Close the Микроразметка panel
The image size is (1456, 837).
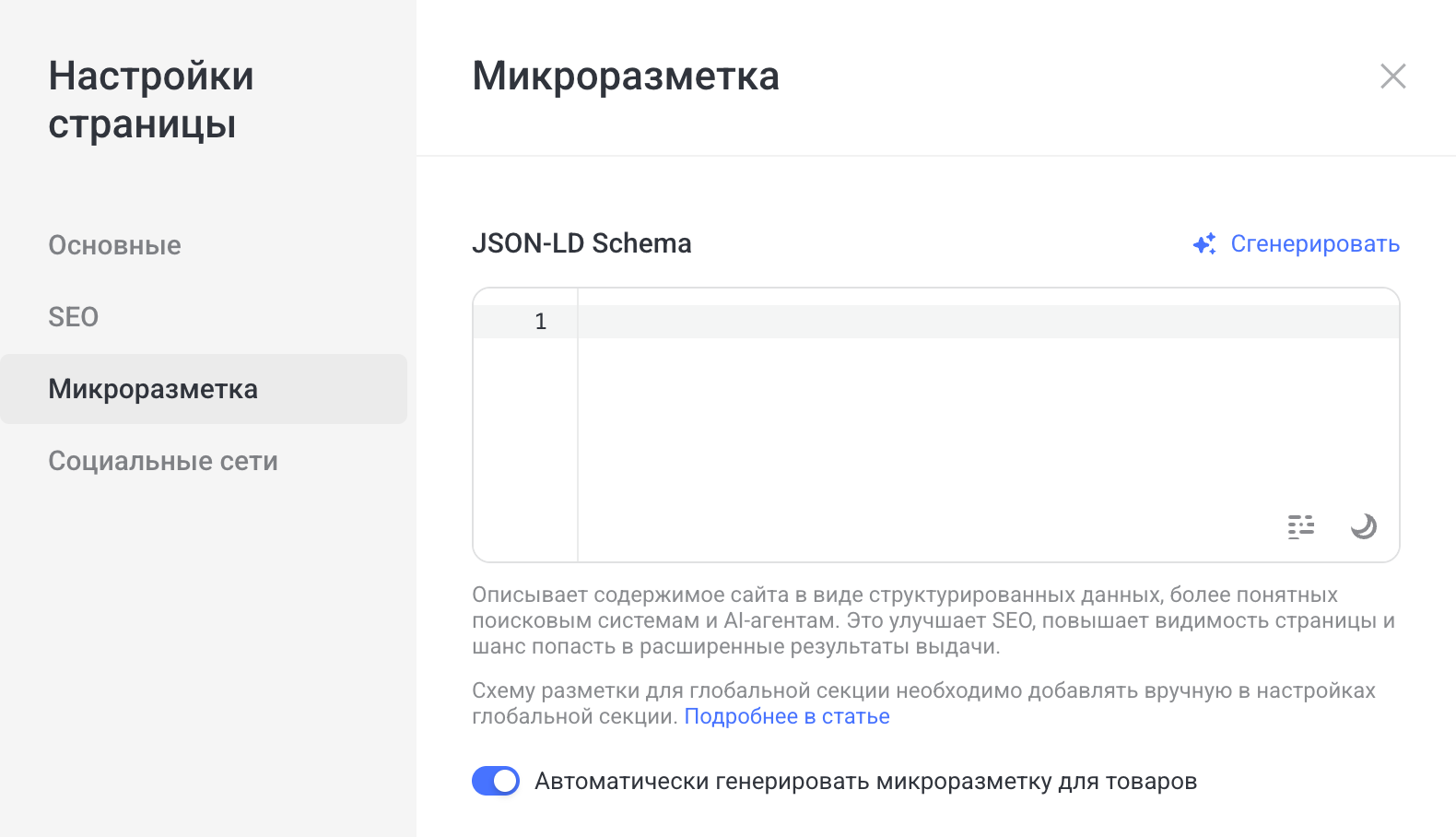(x=1392, y=77)
